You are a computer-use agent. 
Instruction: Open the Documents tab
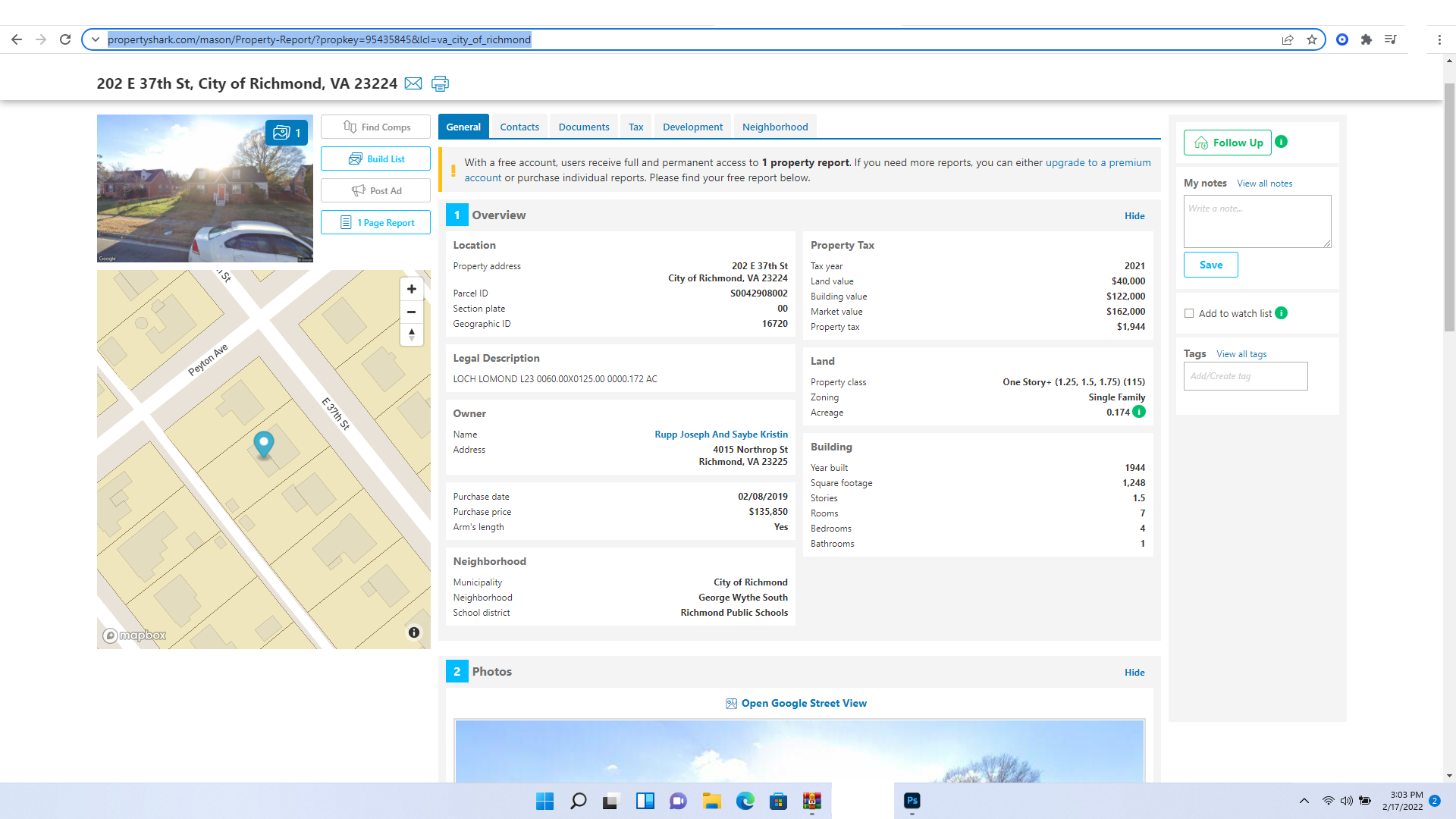pyautogui.click(x=584, y=127)
